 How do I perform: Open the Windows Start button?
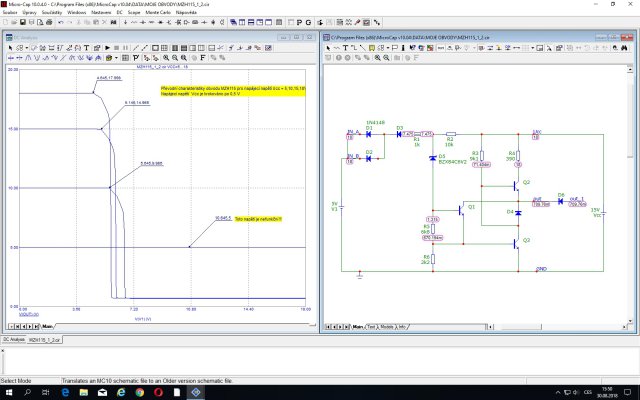coord(8,393)
